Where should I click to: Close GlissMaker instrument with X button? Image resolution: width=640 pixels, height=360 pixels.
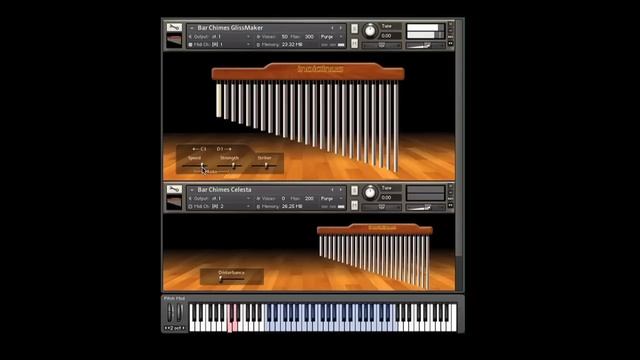[x=451, y=24]
